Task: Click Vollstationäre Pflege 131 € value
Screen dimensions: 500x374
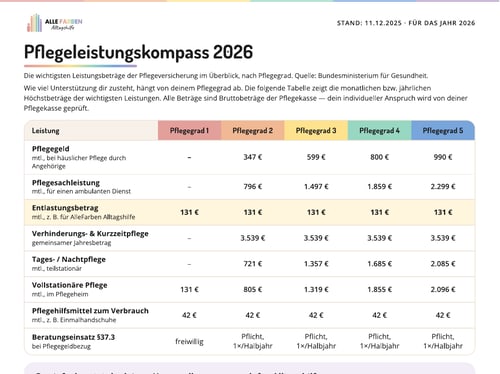Action: coord(189,289)
